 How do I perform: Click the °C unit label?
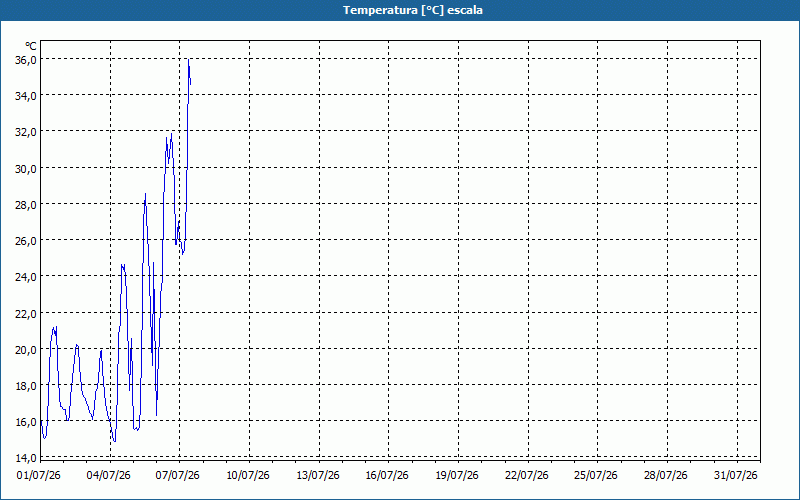pos(31,47)
